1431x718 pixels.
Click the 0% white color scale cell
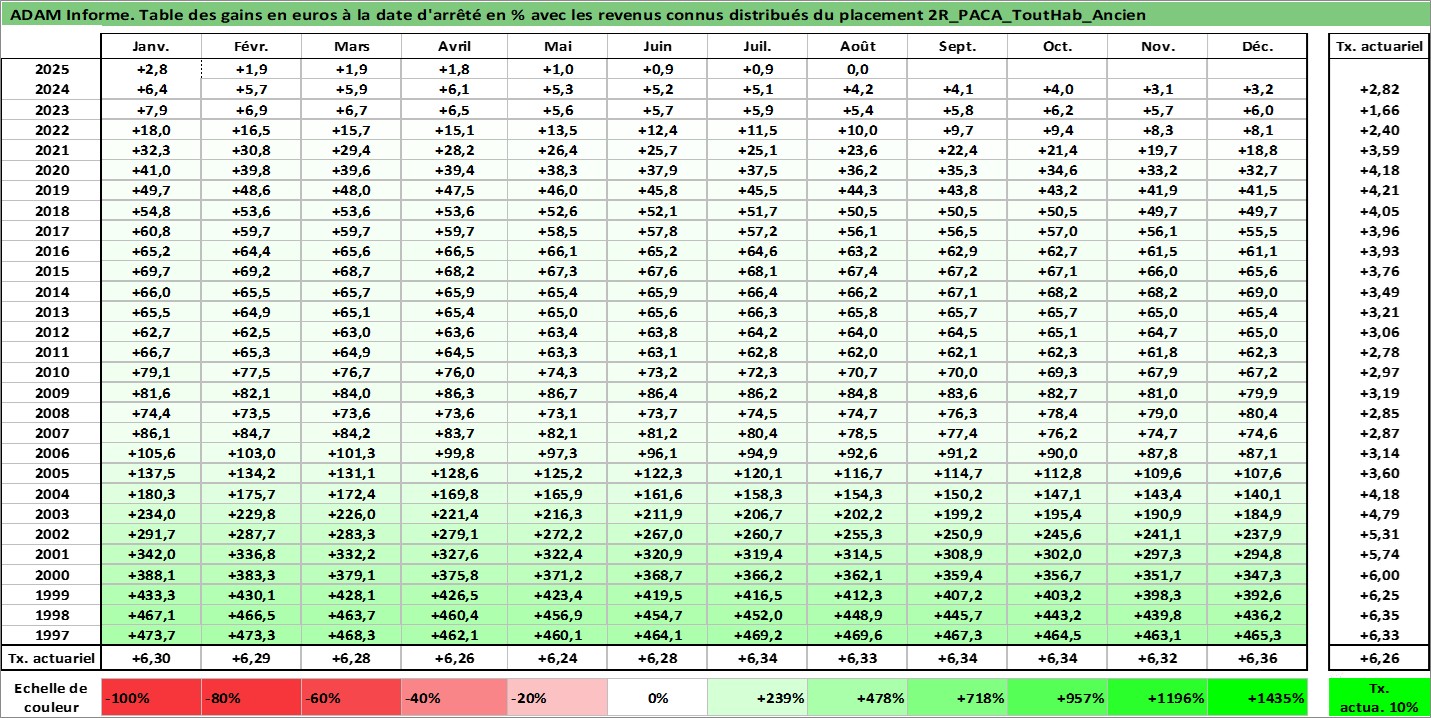point(656,698)
